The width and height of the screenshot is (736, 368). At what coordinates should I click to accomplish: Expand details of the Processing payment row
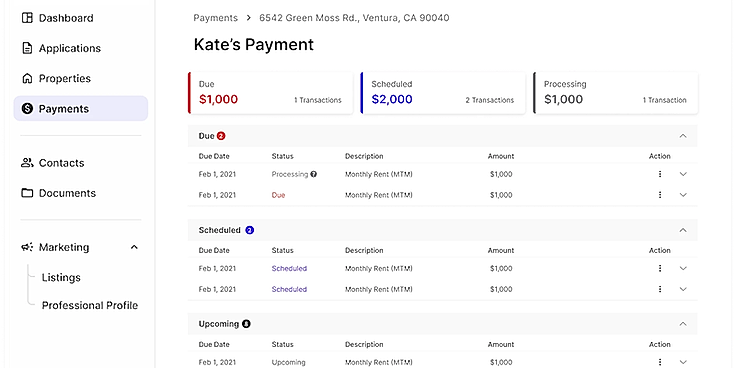click(x=683, y=174)
